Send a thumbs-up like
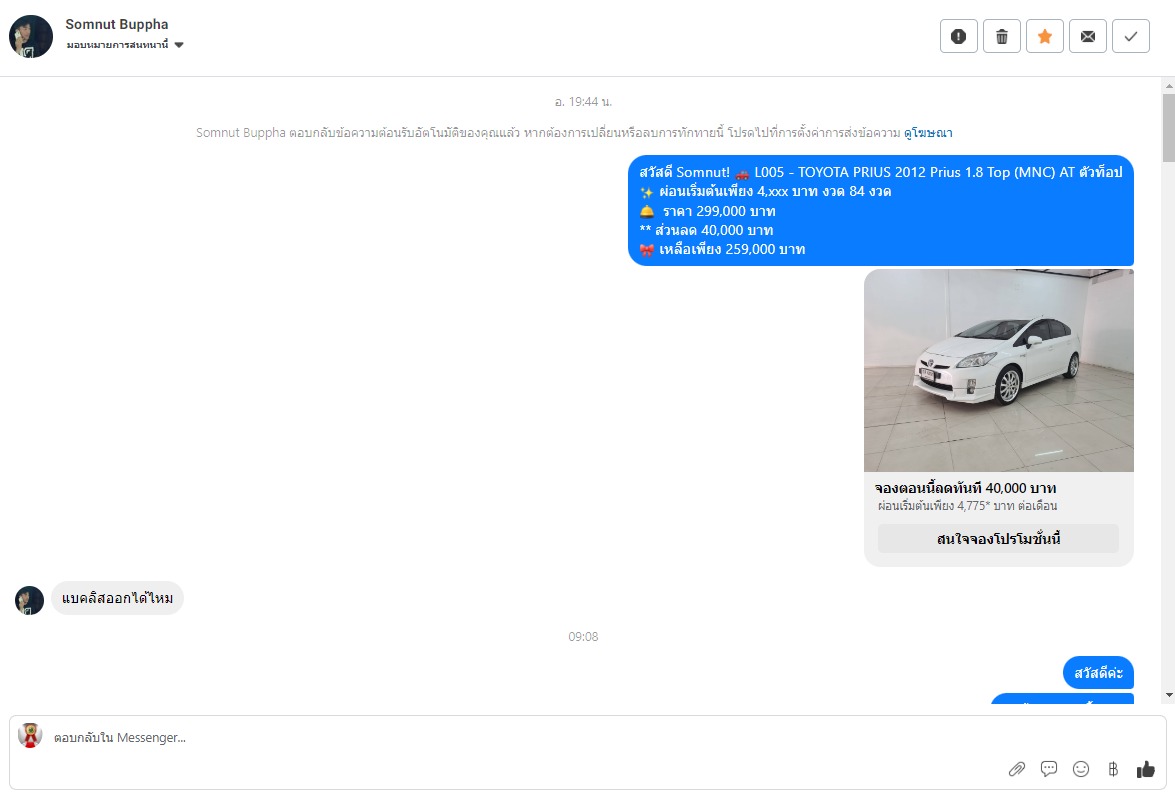 coord(1145,769)
